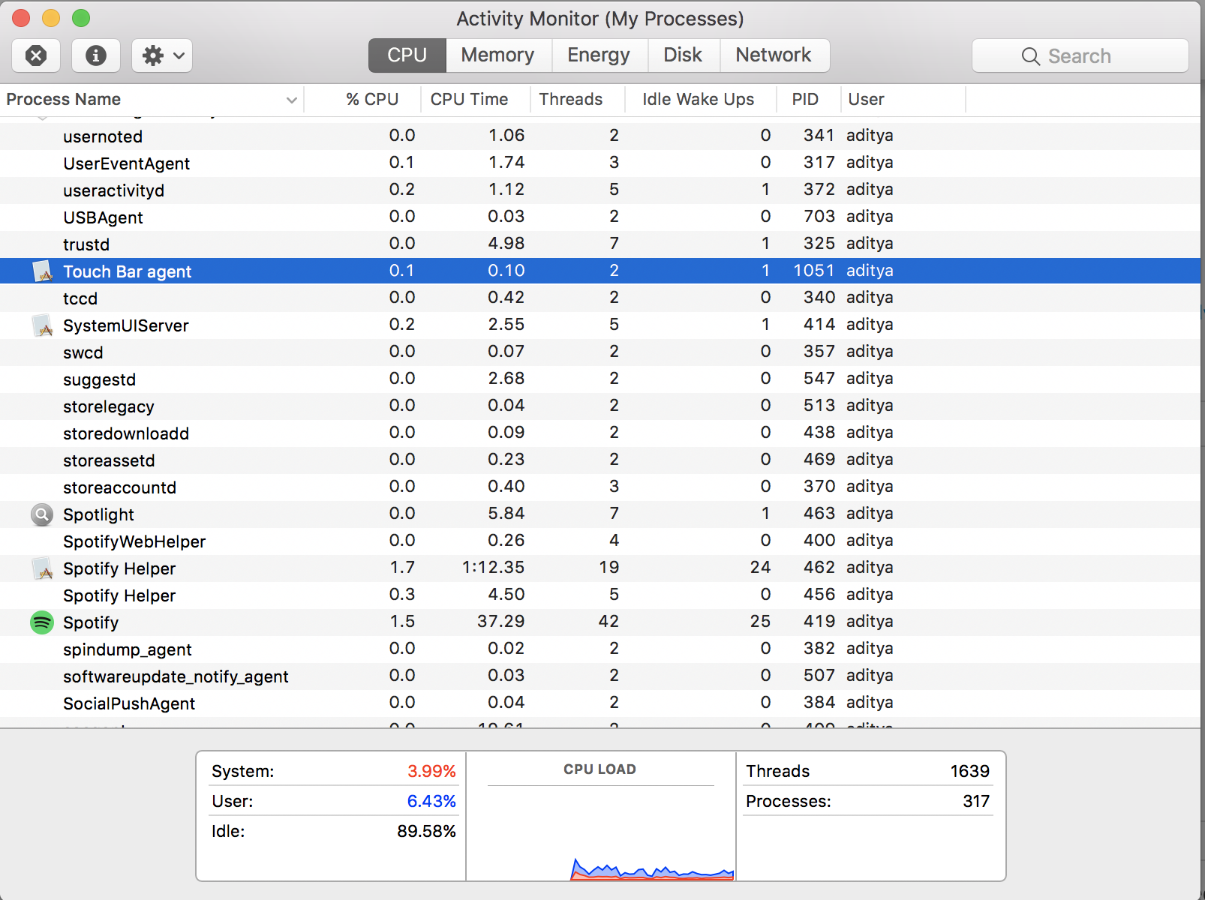Toggle sort arrow in Process Name header

292,100
